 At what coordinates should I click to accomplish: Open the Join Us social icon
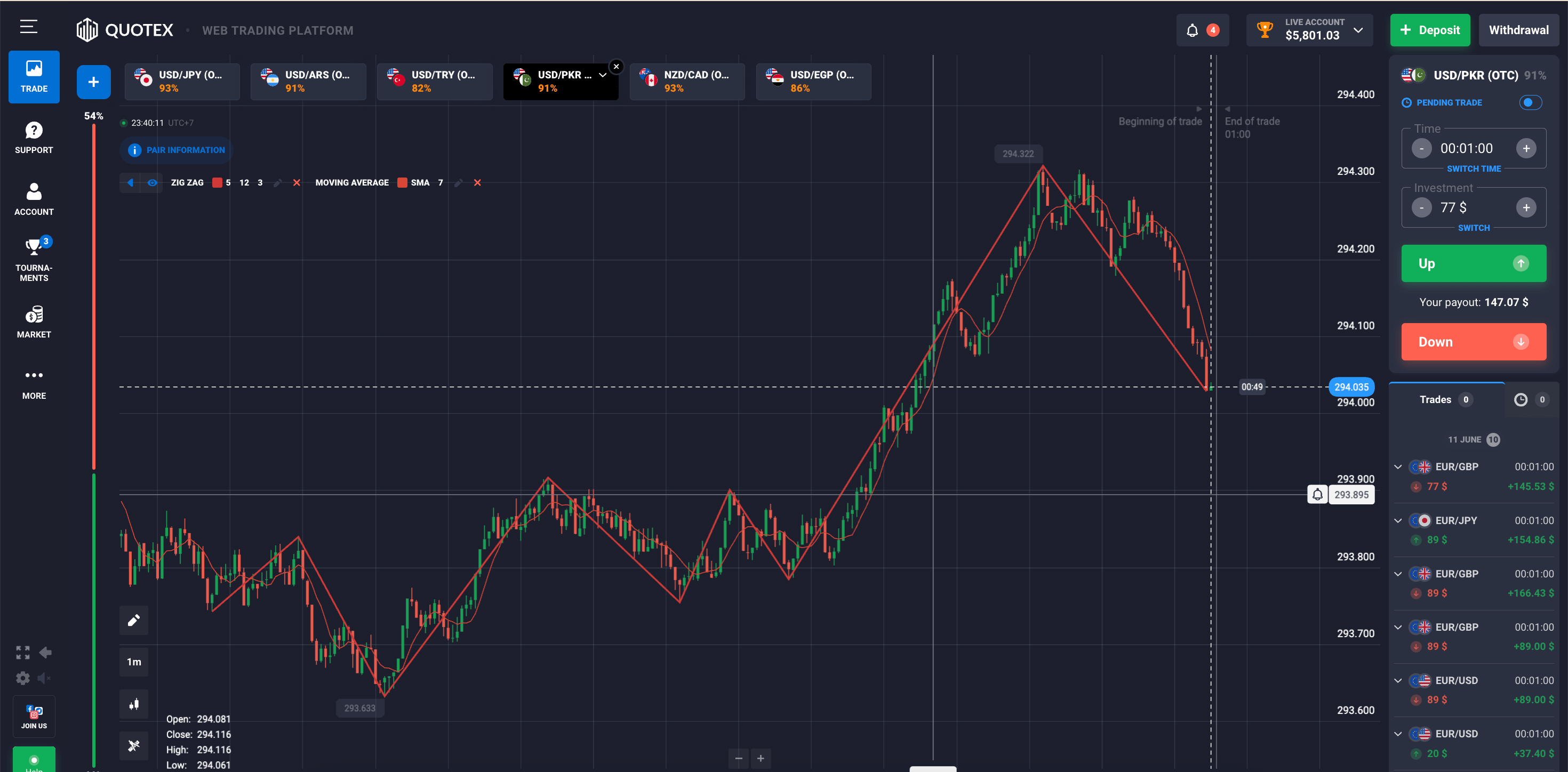[34, 717]
